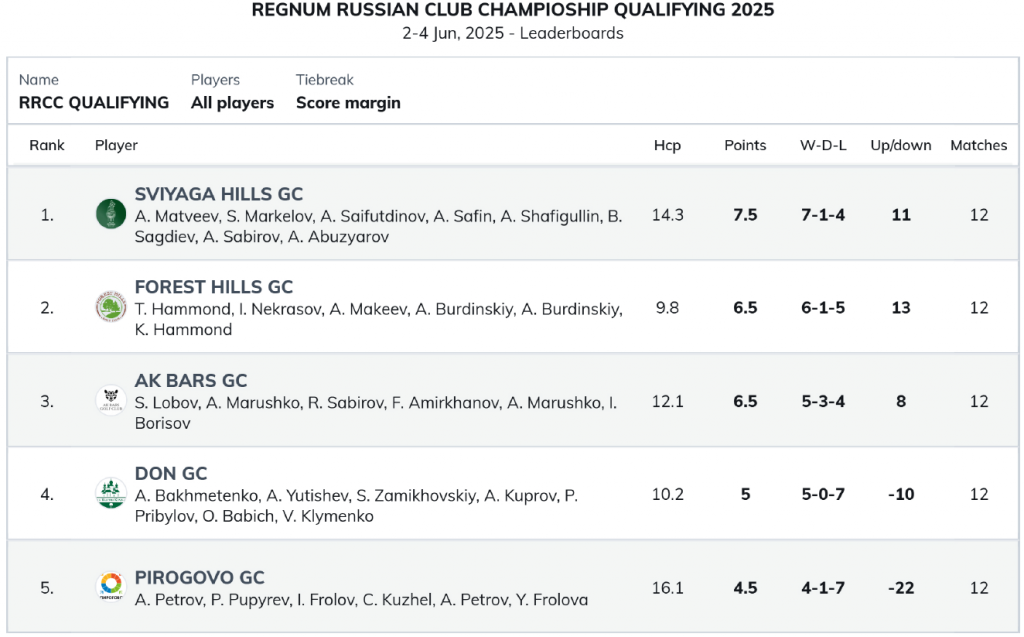Open the DON GC team name
This screenshot has width=1024, height=637.
(x=170, y=473)
